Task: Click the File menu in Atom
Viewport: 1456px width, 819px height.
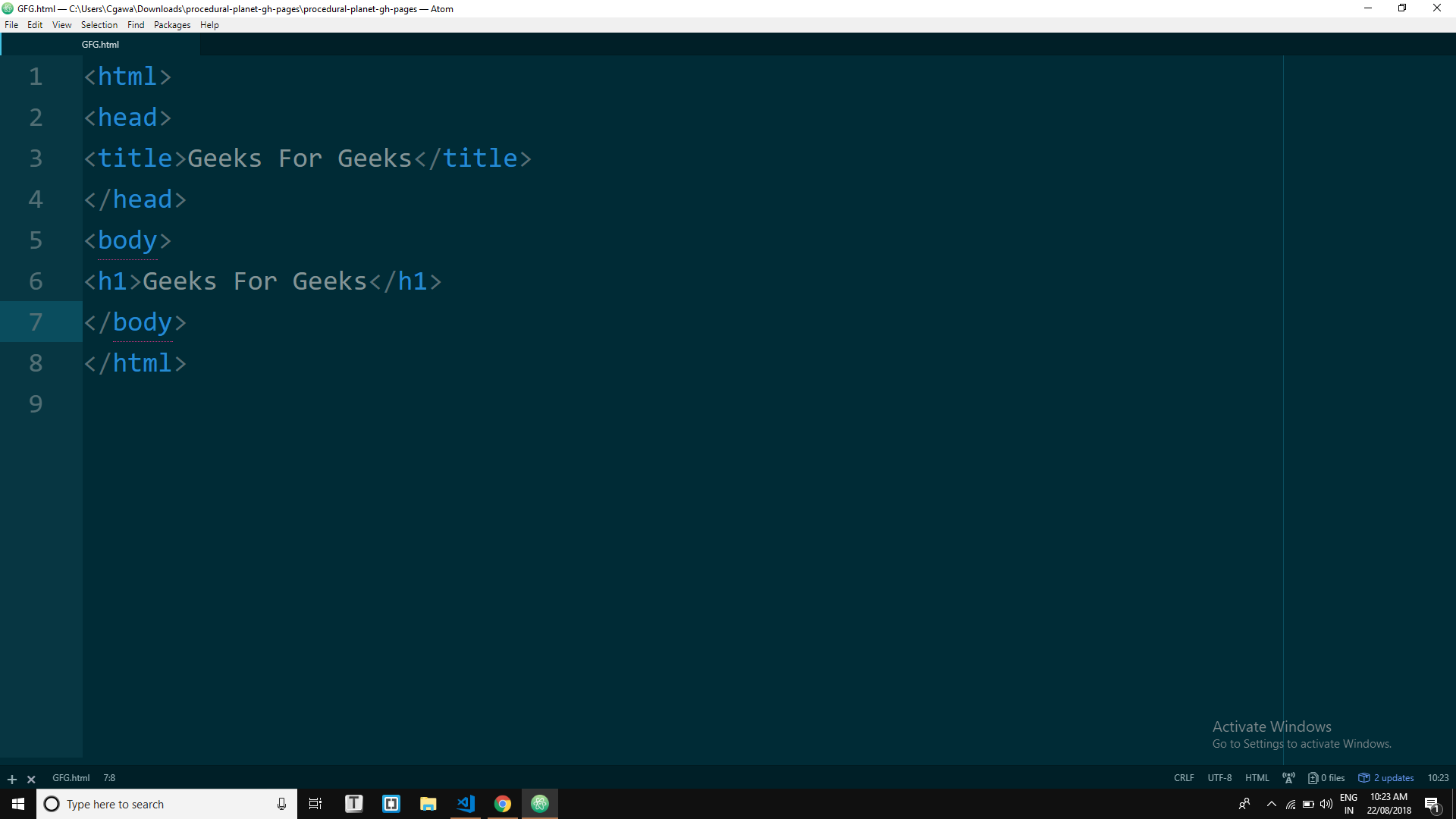Action: coord(11,24)
